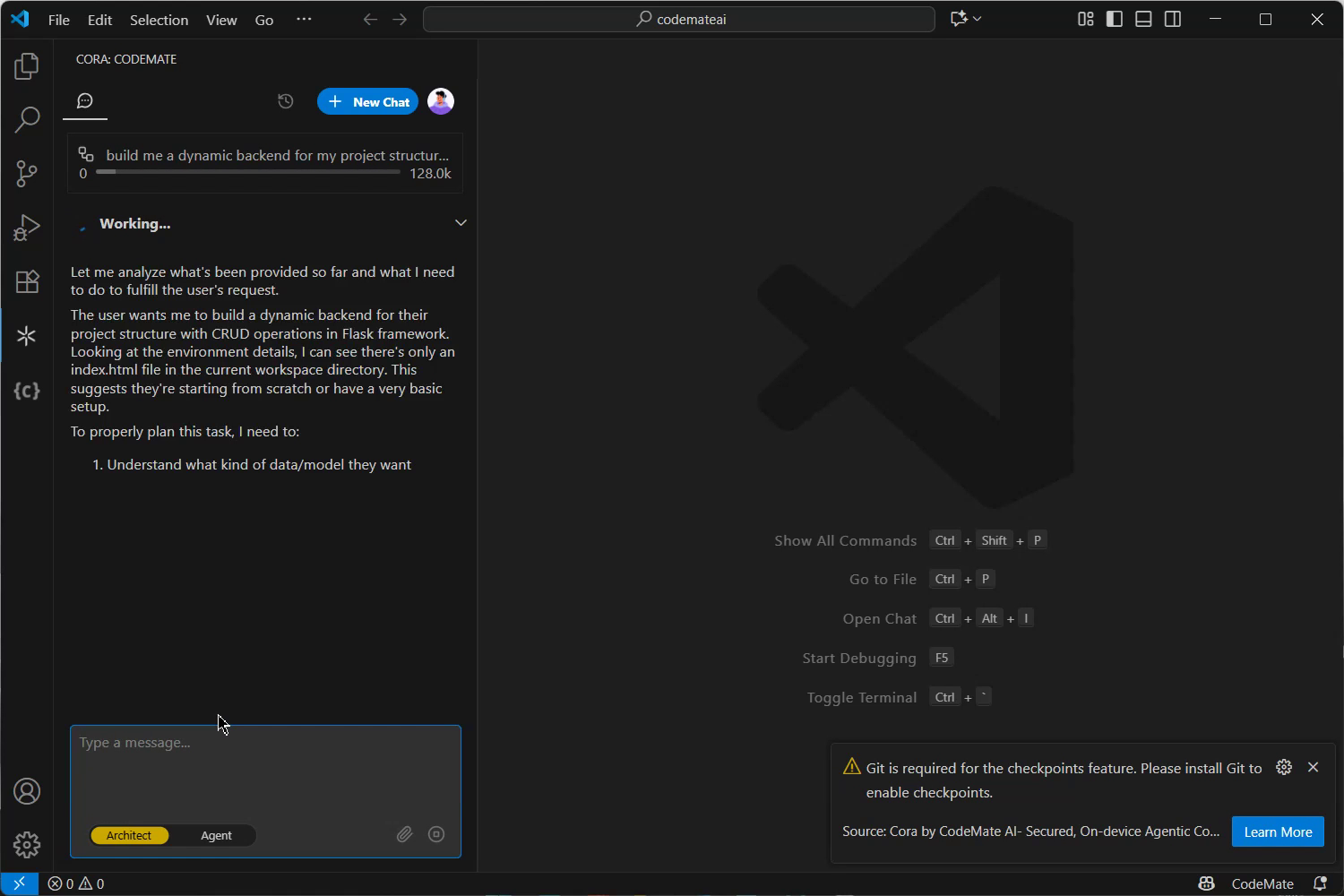Click 'Toggle Terminal' shortcut text

pyautogui.click(x=862, y=698)
